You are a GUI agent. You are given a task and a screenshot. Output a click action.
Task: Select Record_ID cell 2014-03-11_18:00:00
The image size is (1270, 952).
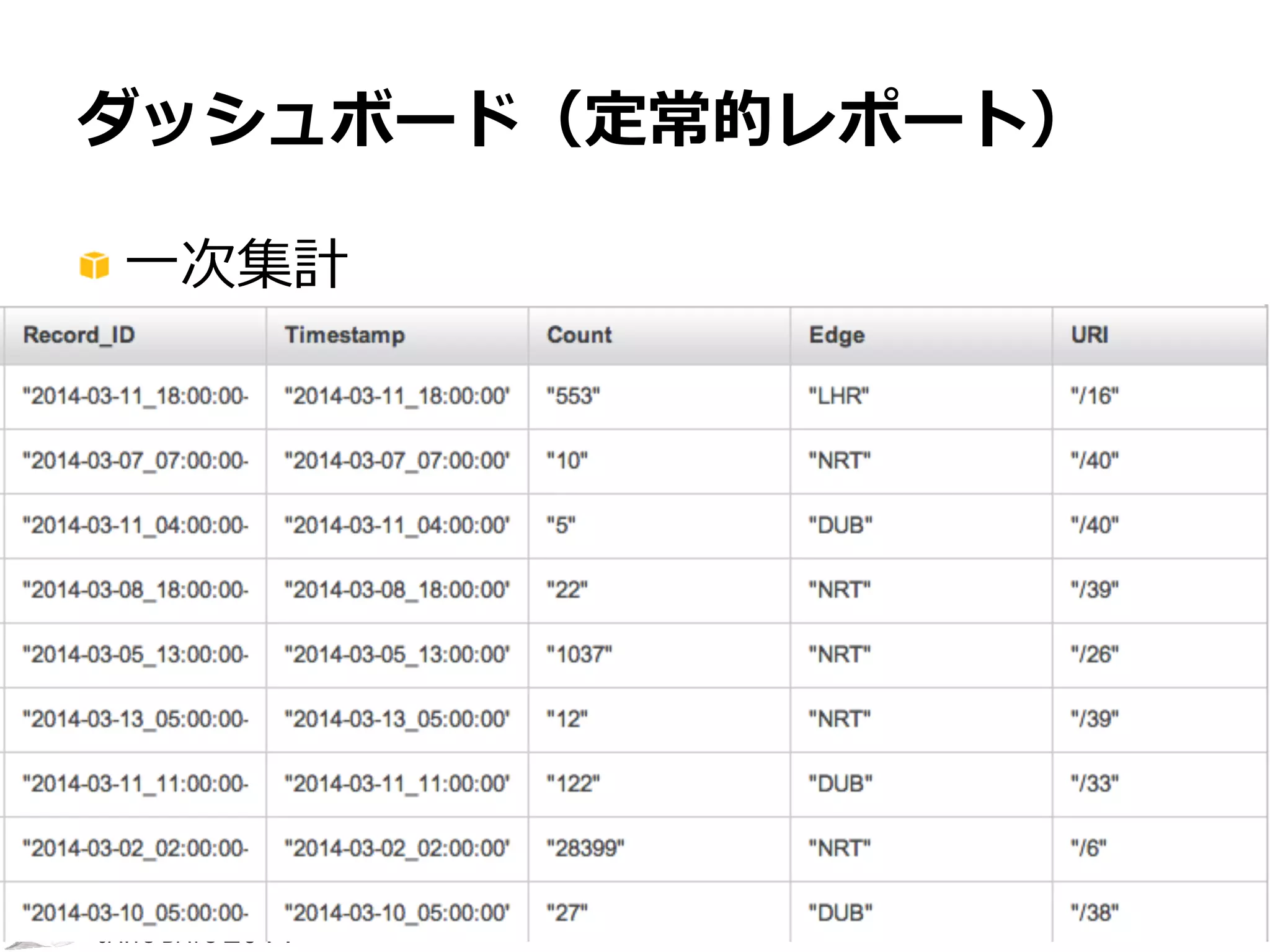point(135,397)
